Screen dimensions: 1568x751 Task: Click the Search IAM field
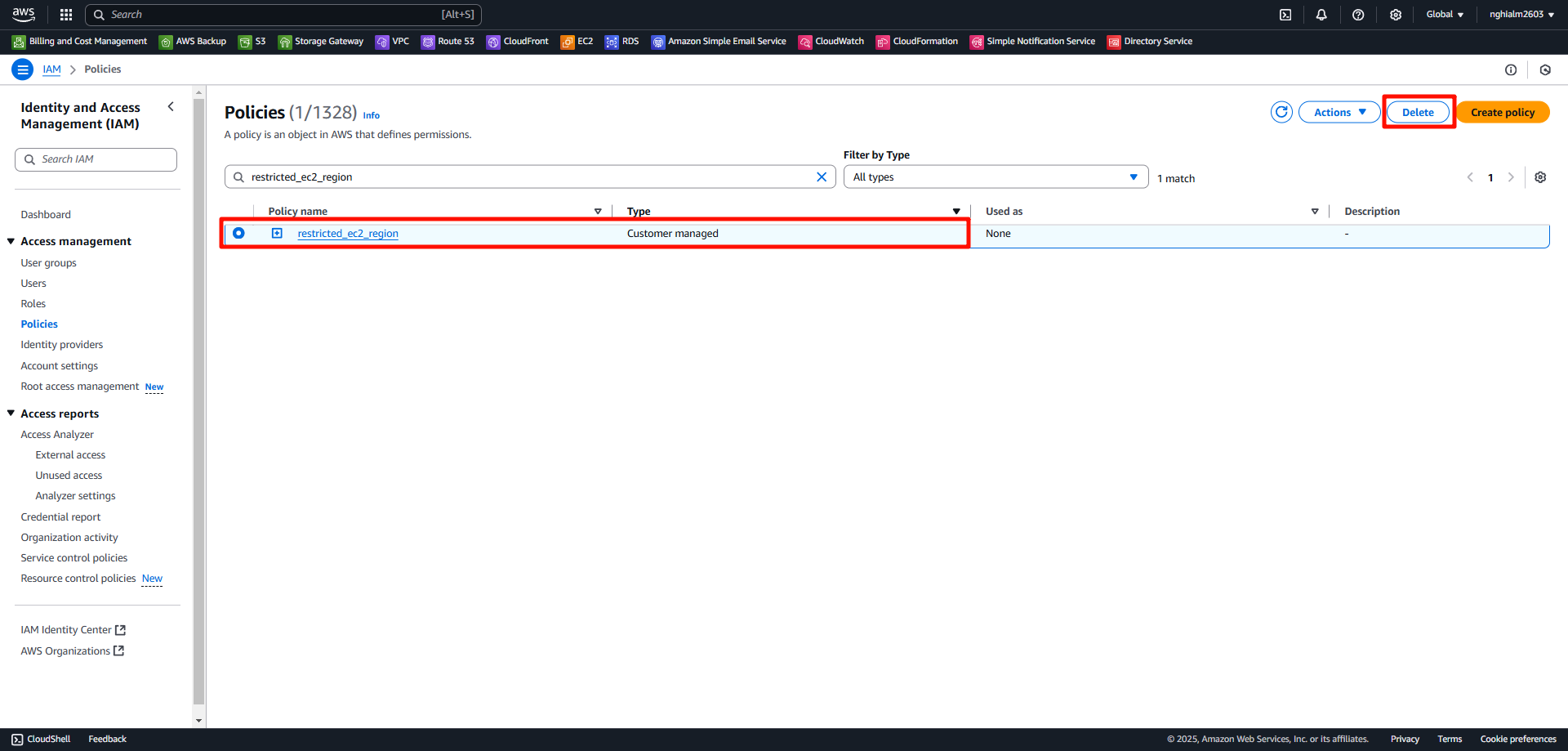(x=96, y=159)
